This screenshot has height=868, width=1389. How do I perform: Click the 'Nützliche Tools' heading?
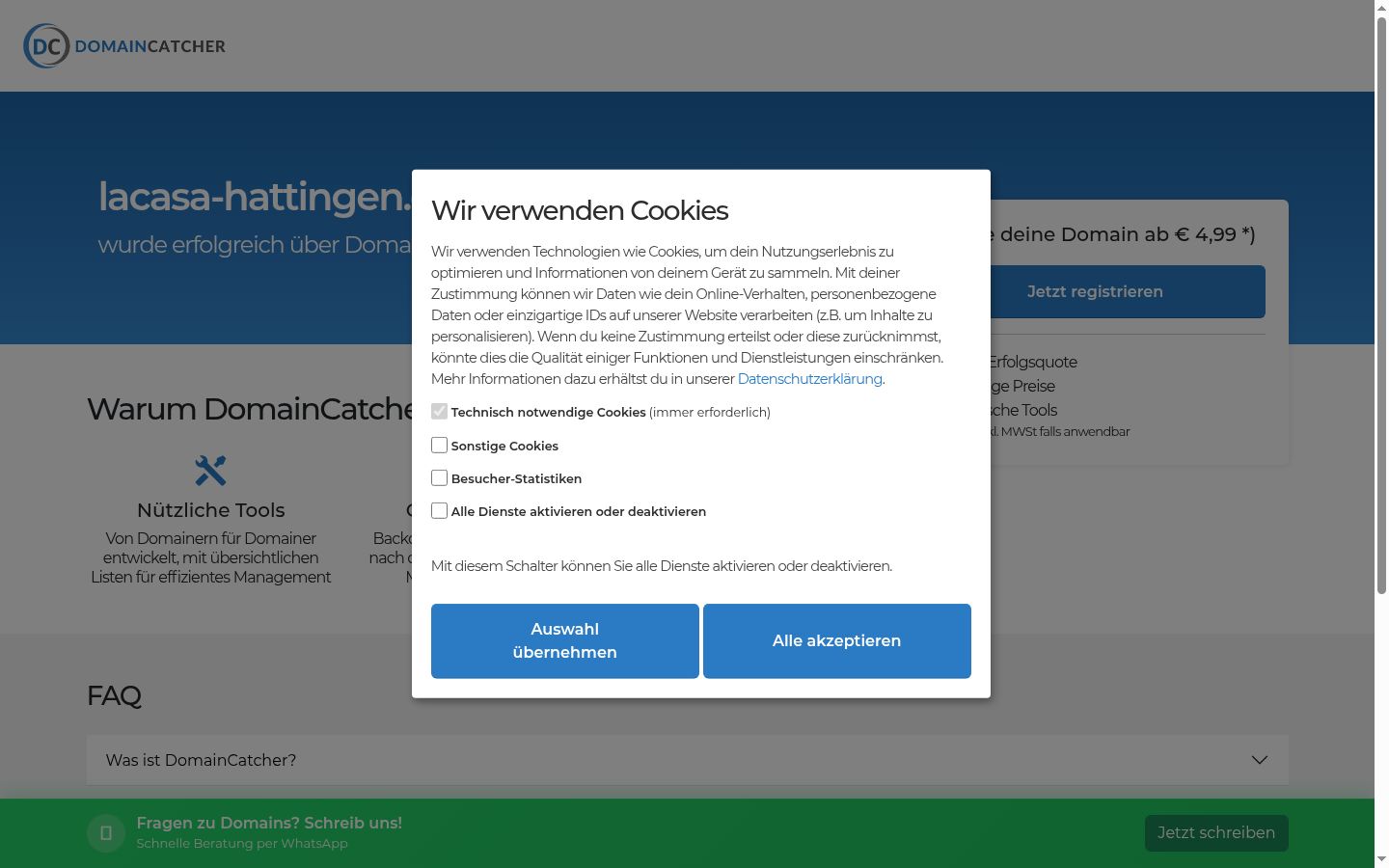(211, 510)
